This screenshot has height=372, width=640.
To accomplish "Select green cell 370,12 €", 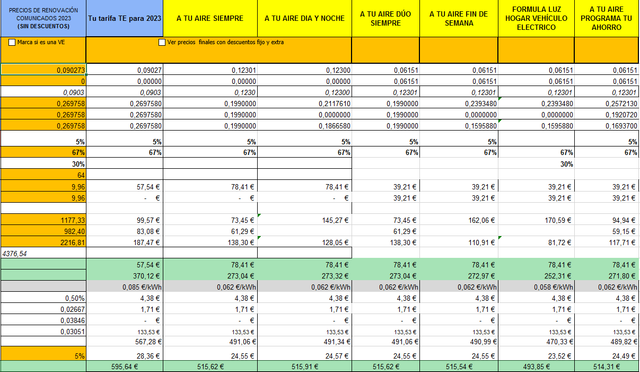I will point(124,276).
